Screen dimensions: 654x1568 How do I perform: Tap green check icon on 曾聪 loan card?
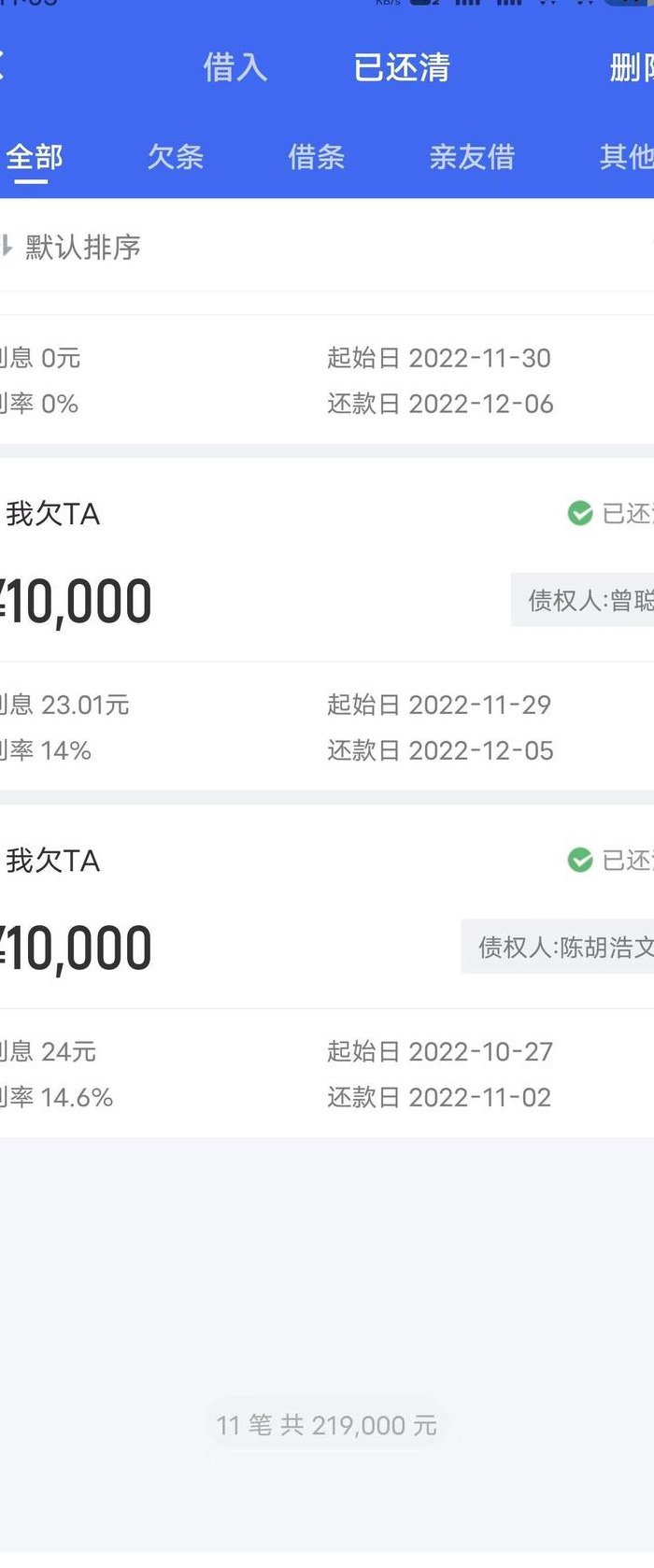tap(580, 513)
